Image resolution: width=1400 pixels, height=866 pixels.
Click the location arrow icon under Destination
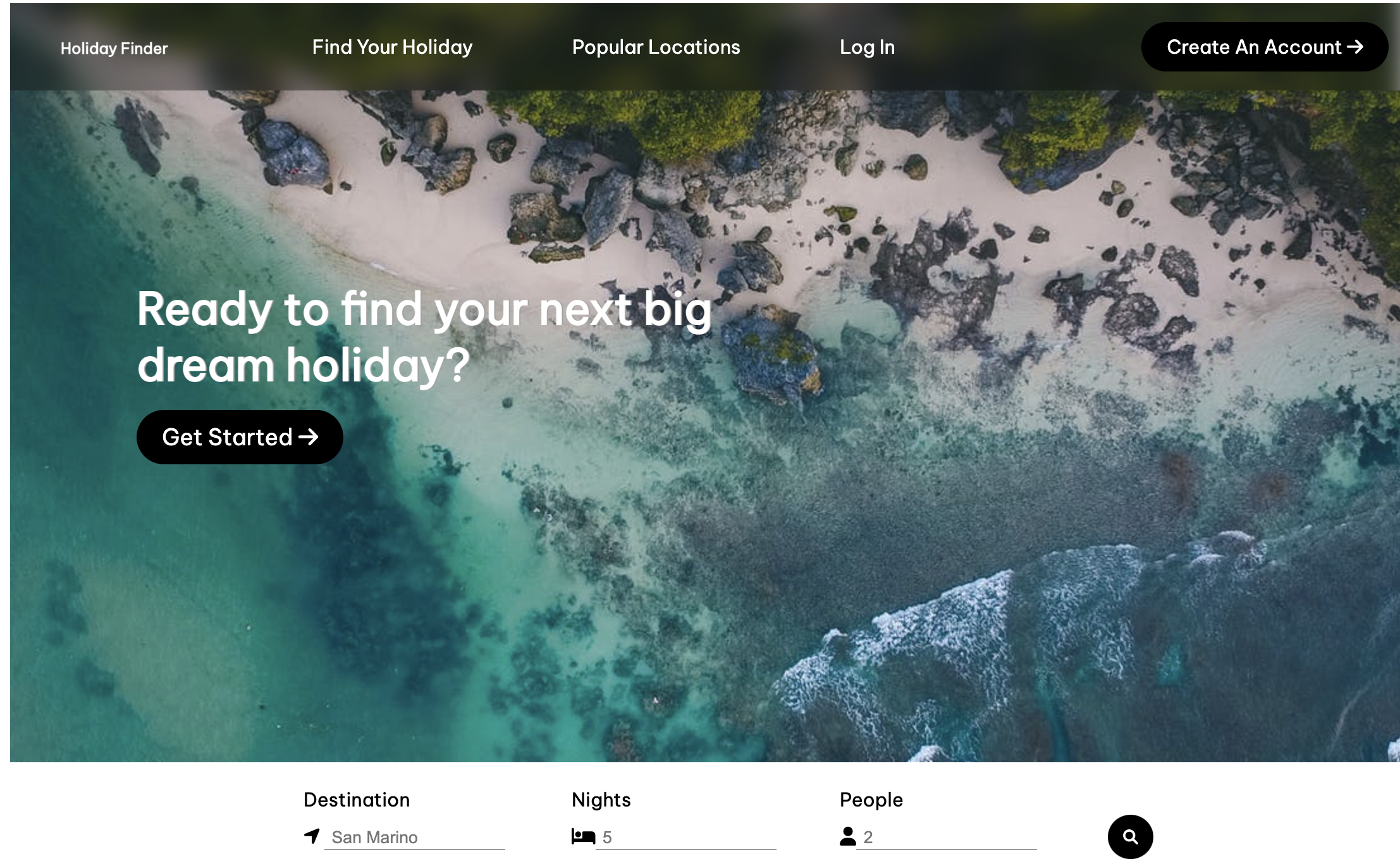pos(312,836)
